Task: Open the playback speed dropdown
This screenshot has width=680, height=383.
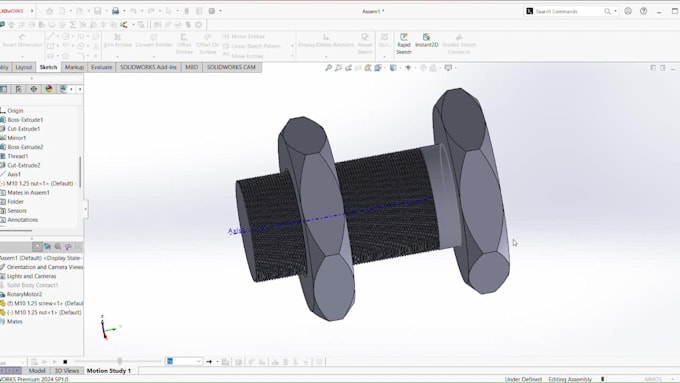Action: 199,361
